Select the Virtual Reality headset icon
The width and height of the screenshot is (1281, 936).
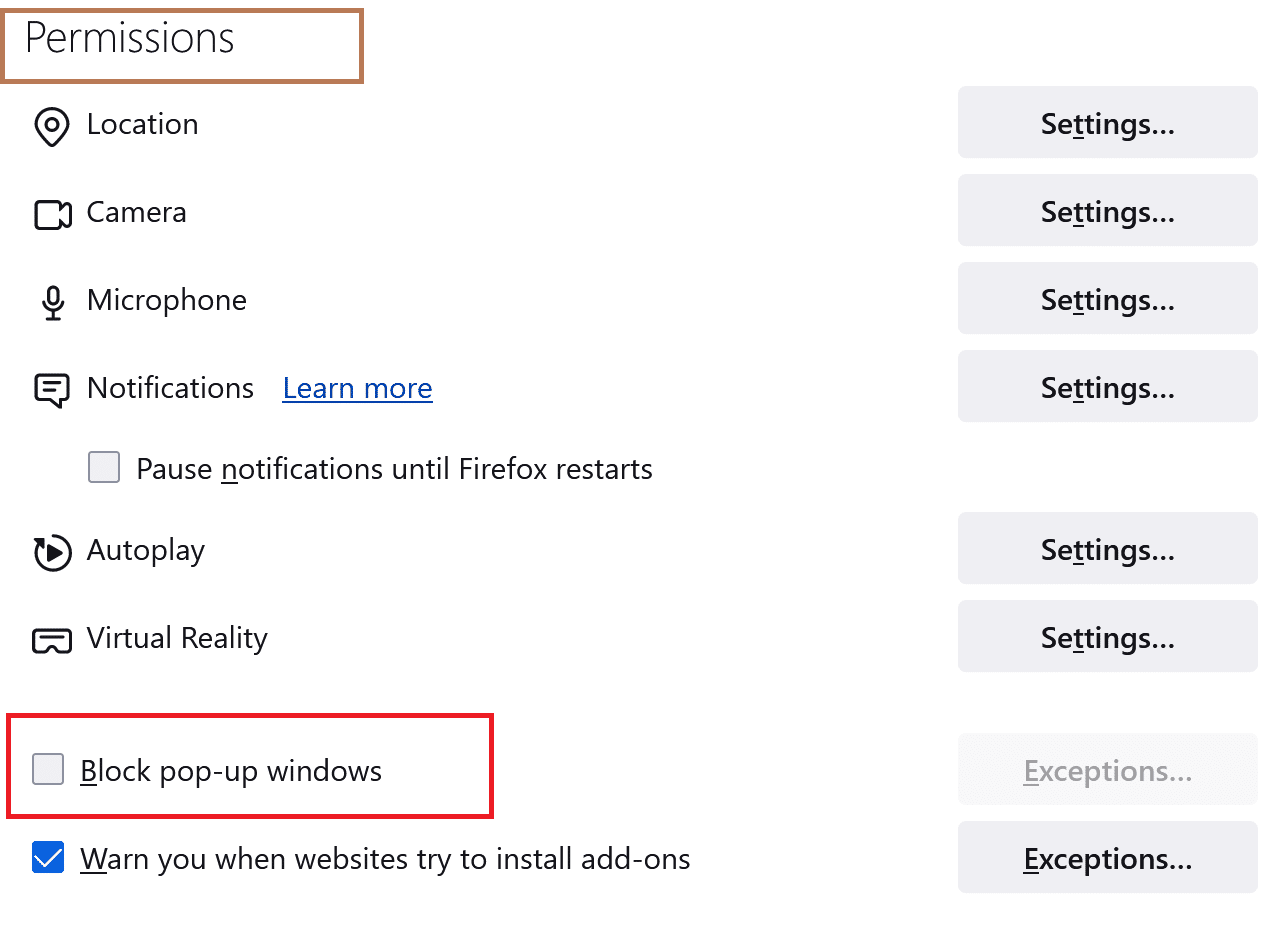50,639
